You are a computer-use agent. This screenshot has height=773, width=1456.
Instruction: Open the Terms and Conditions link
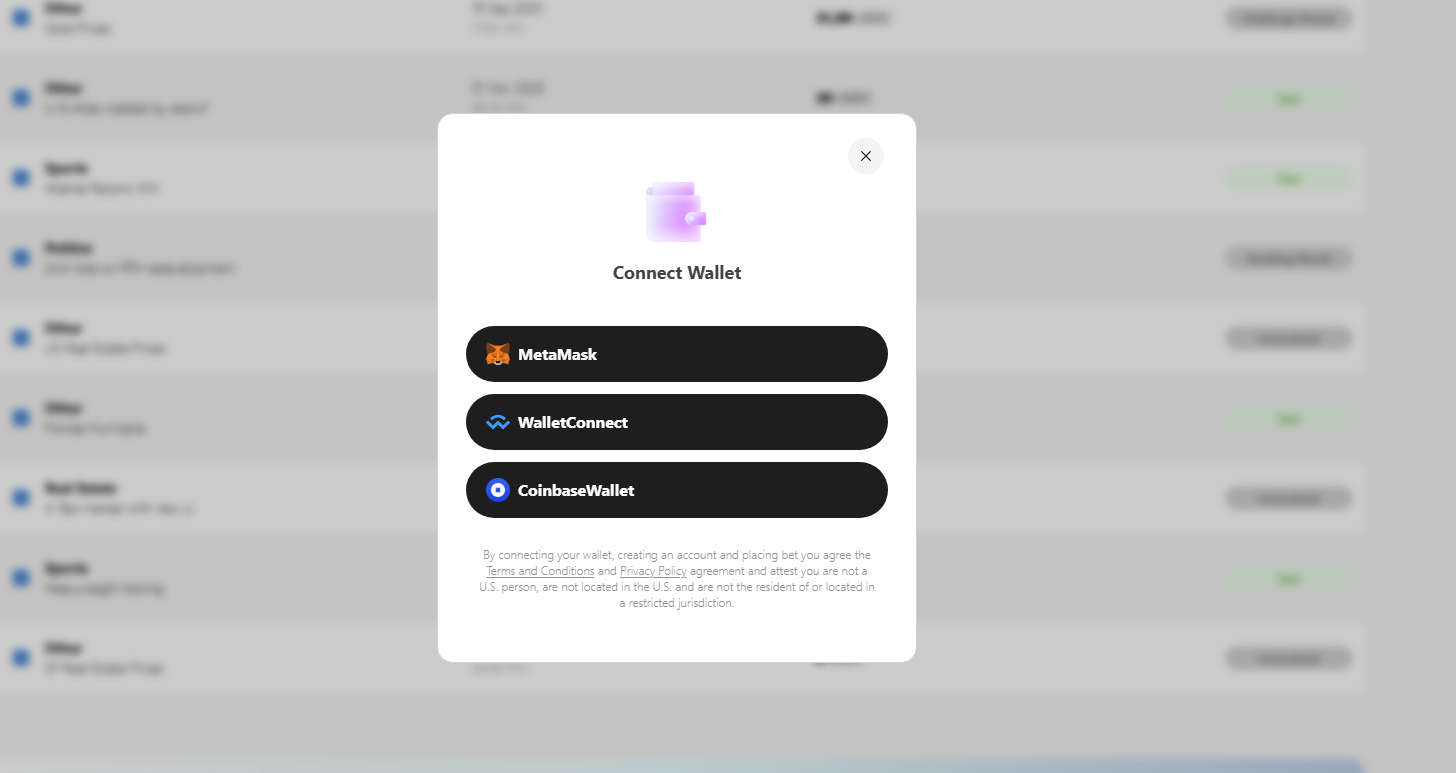tap(540, 571)
